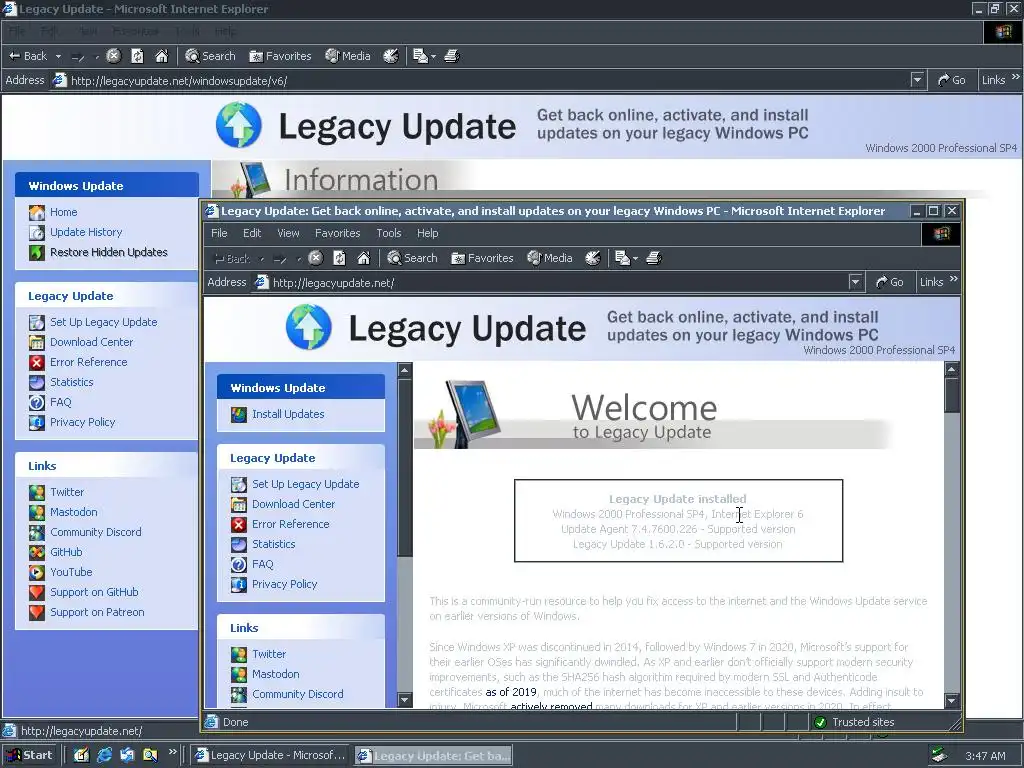Open Search in background window toolbar

tap(210, 56)
